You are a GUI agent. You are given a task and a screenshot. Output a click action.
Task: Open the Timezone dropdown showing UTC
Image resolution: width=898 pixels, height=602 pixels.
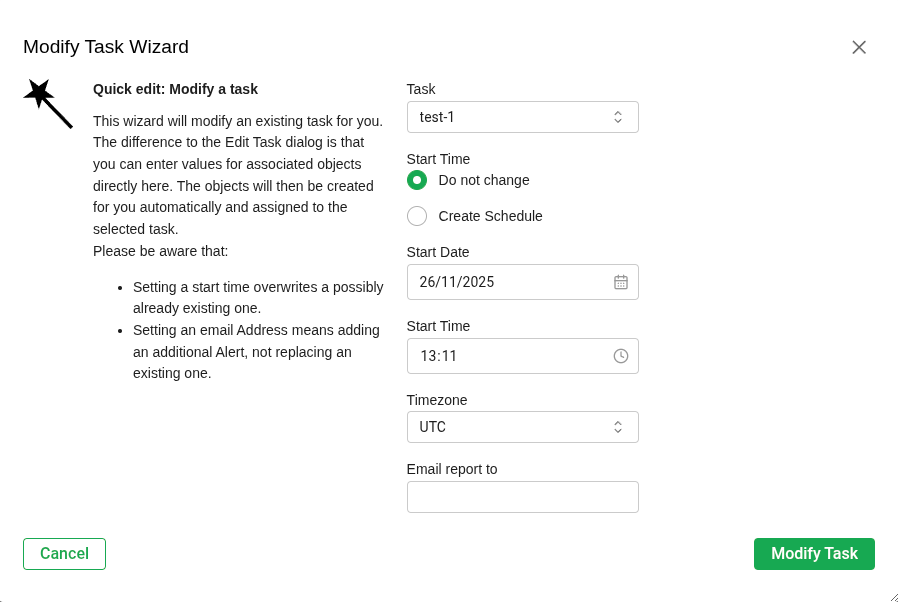[522, 426]
